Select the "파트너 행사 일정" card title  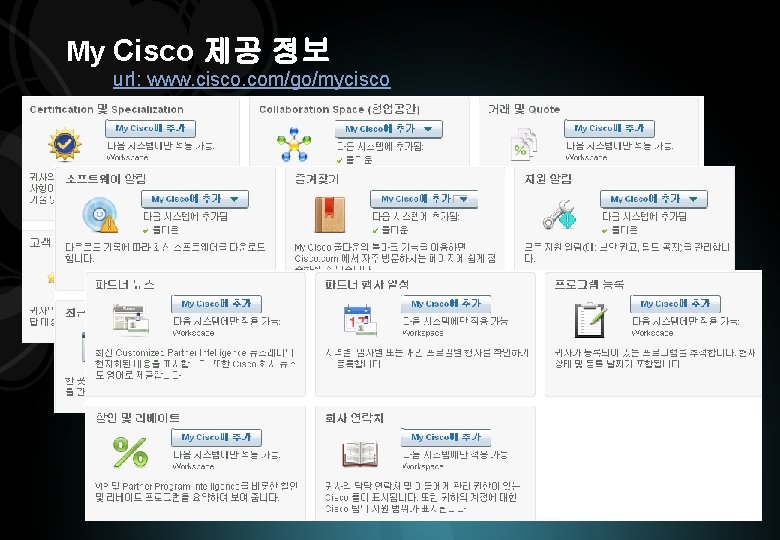[367, 284]
